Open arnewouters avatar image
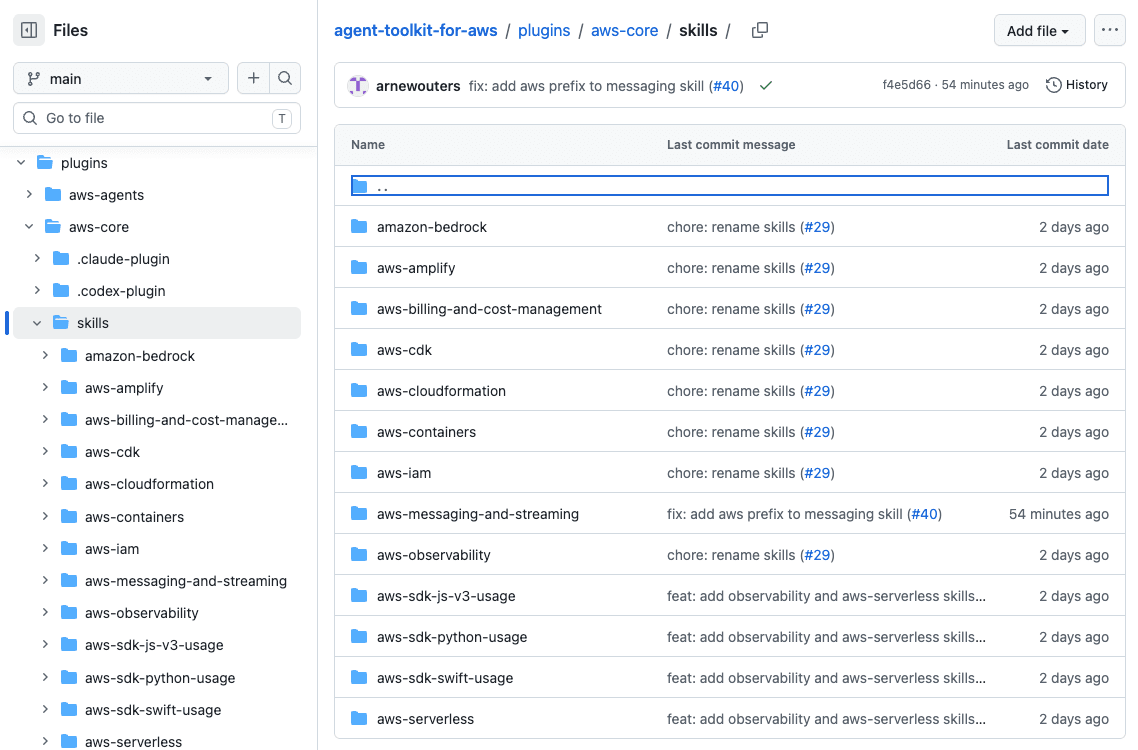Viewport: 1138px width, 750px height. coord(358,86)
